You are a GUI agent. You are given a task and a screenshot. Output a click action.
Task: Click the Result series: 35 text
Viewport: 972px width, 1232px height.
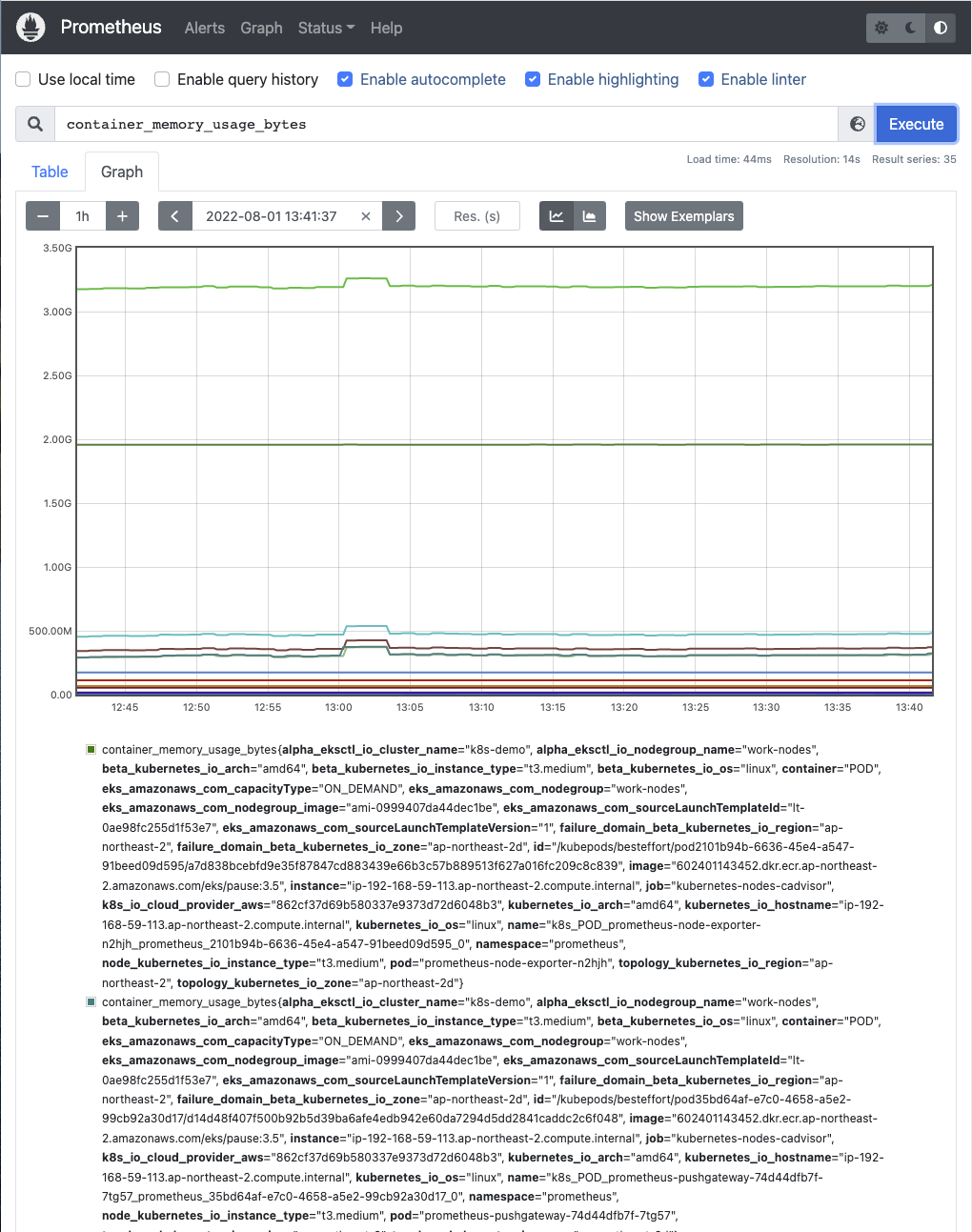[914, 159]
